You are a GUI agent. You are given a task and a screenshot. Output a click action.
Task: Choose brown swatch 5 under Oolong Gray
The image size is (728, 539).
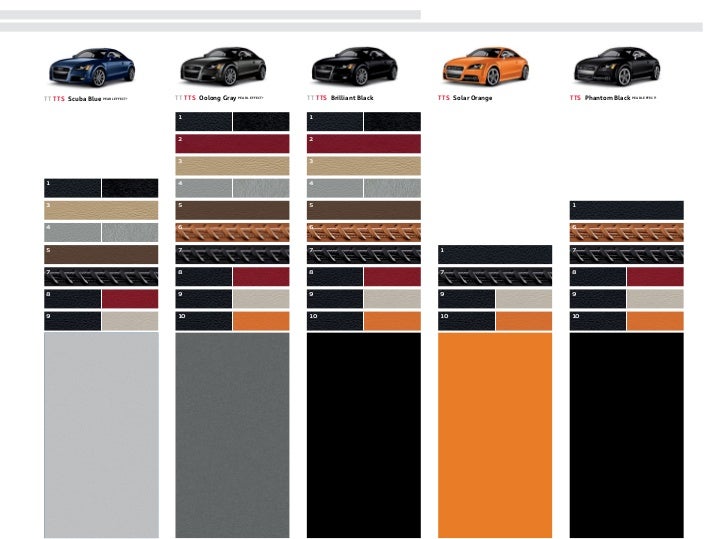232,210
